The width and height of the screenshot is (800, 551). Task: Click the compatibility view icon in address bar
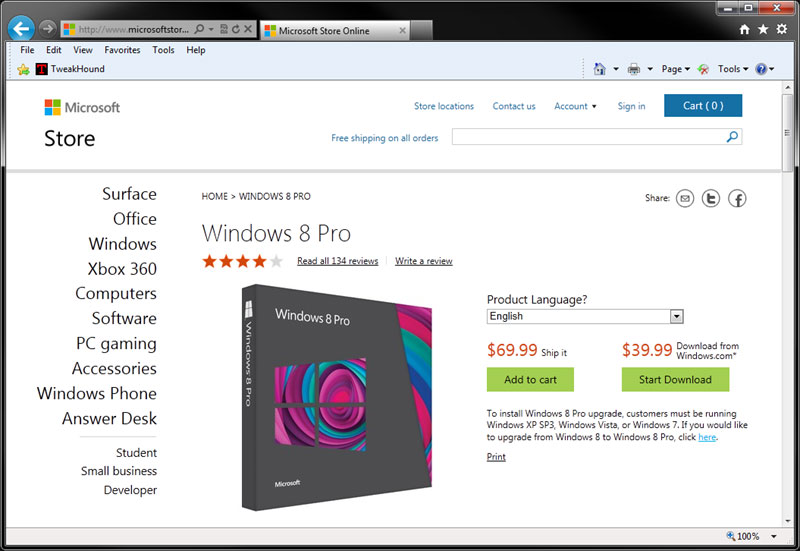pyautogui.click(x=223, y=29)
